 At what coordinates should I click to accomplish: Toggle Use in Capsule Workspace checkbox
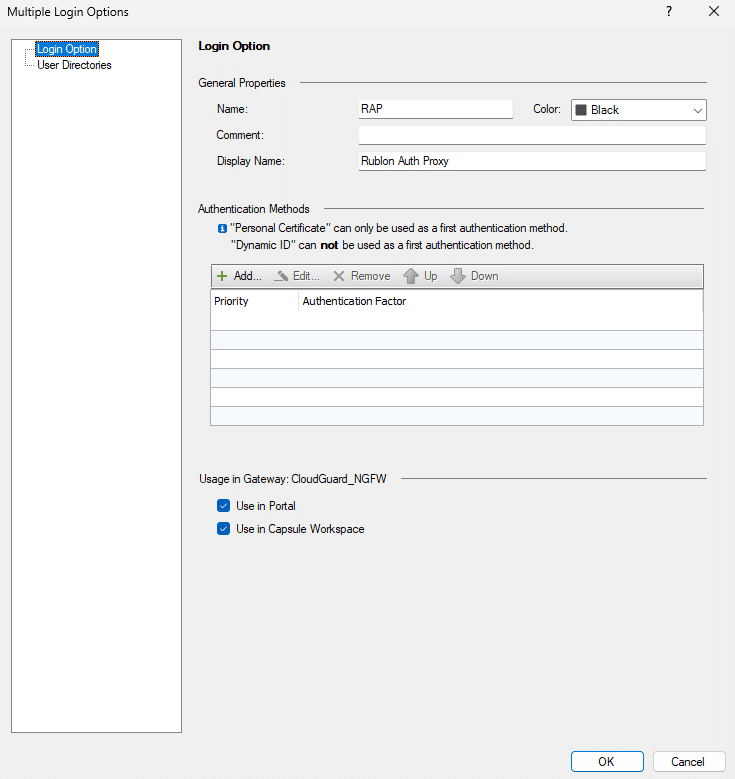(x=224, y=529)
